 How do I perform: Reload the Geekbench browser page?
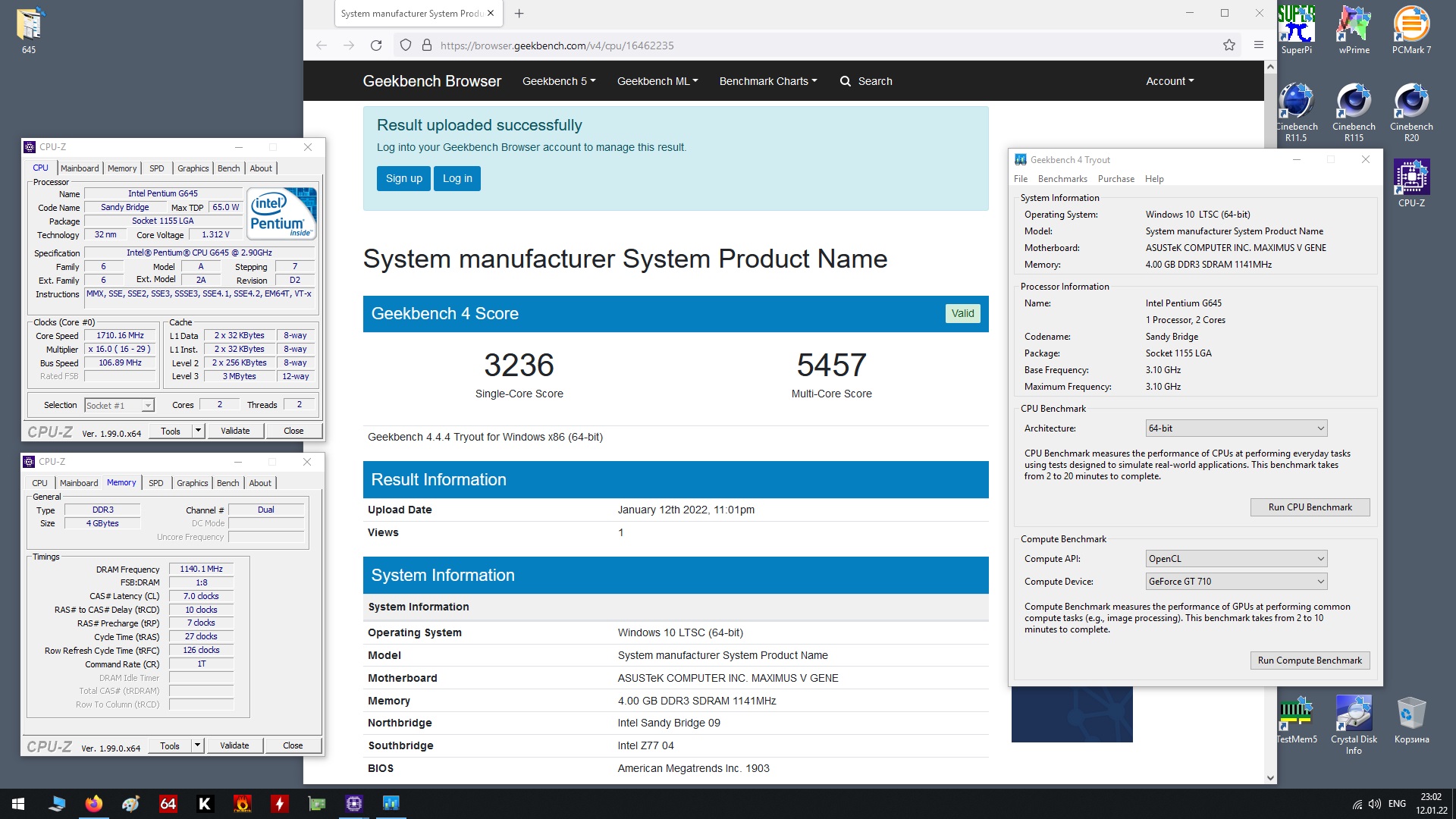[376, 45]
